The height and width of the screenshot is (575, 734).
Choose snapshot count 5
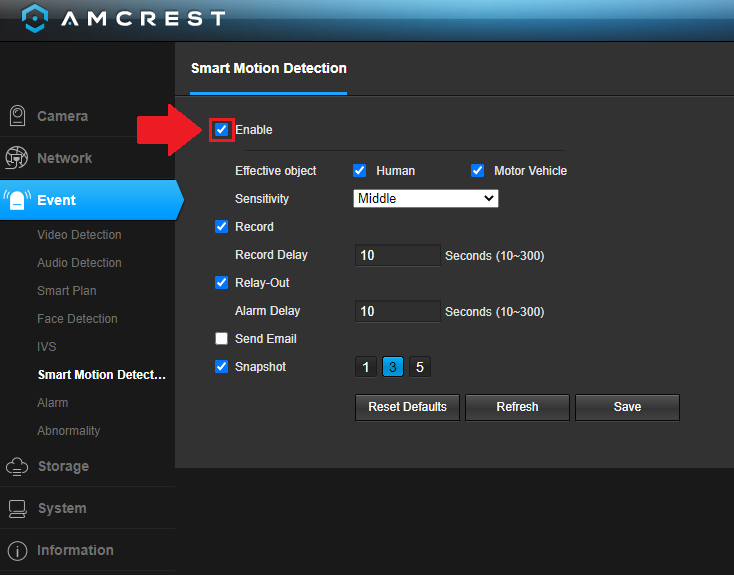[x=420, y=367]
